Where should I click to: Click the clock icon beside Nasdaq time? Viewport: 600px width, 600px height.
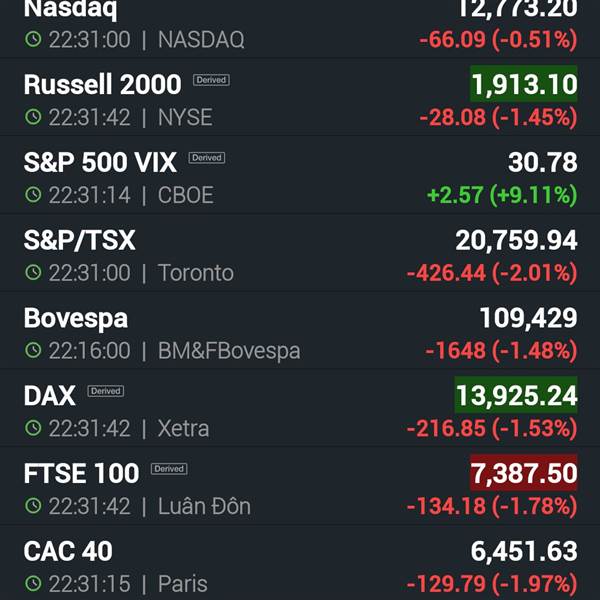pos(33,39)
